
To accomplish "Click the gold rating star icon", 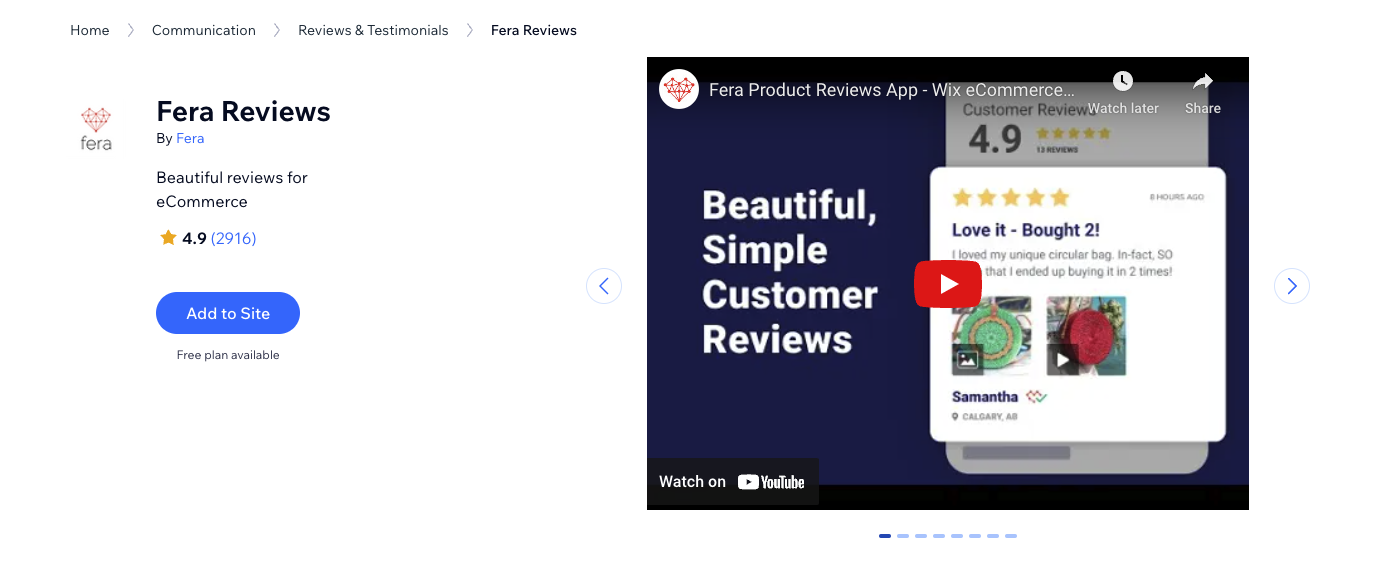I will (168, 238).
